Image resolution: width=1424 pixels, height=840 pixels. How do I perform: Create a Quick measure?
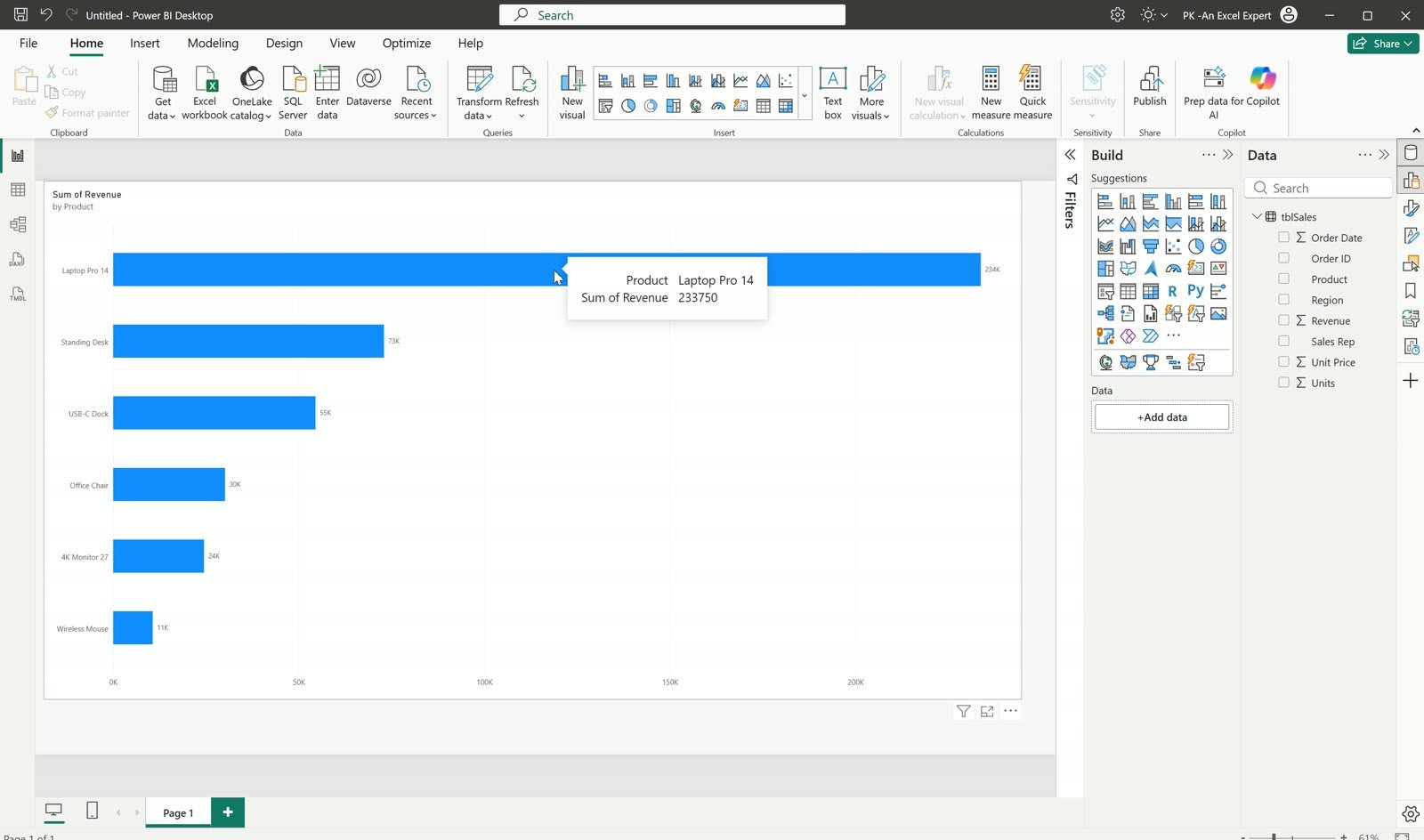1032,93
